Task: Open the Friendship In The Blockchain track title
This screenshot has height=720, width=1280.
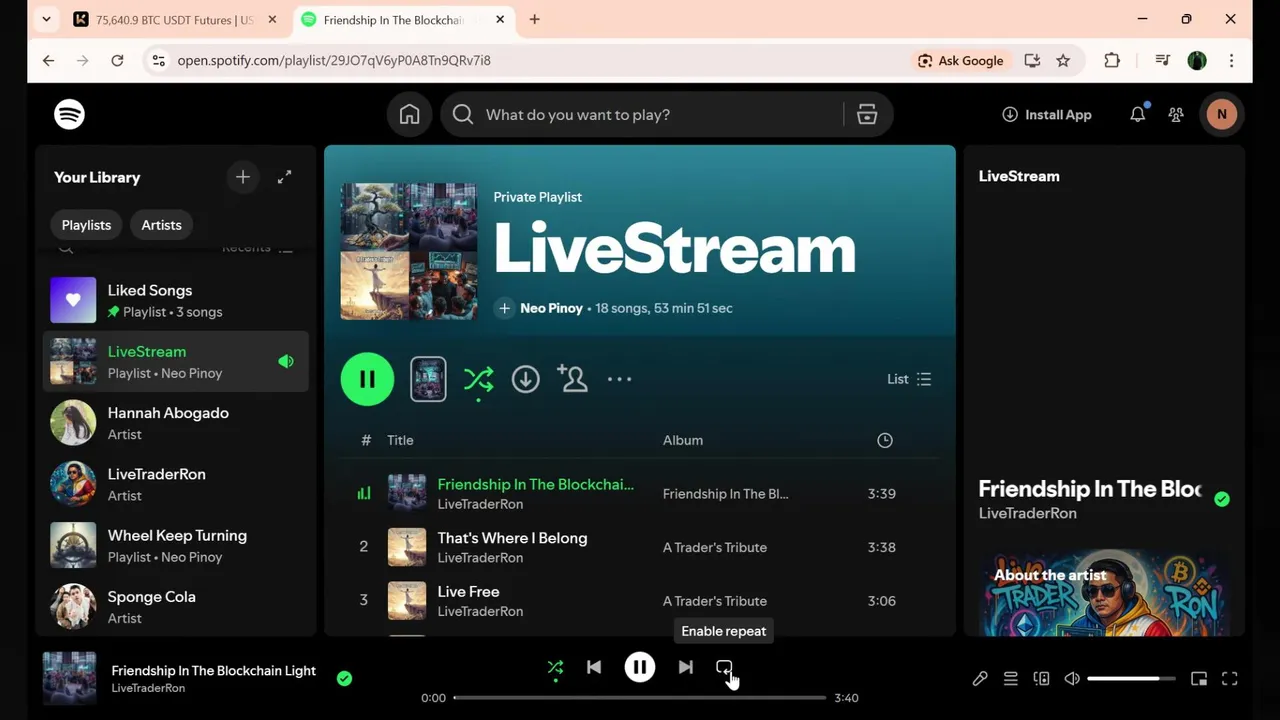Action: click(536, 484)
